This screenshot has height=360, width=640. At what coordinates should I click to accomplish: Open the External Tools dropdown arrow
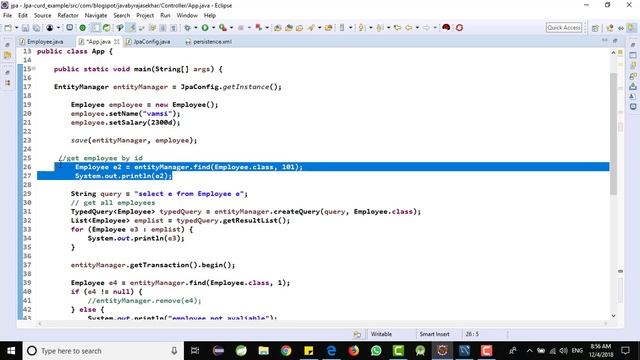231,28
